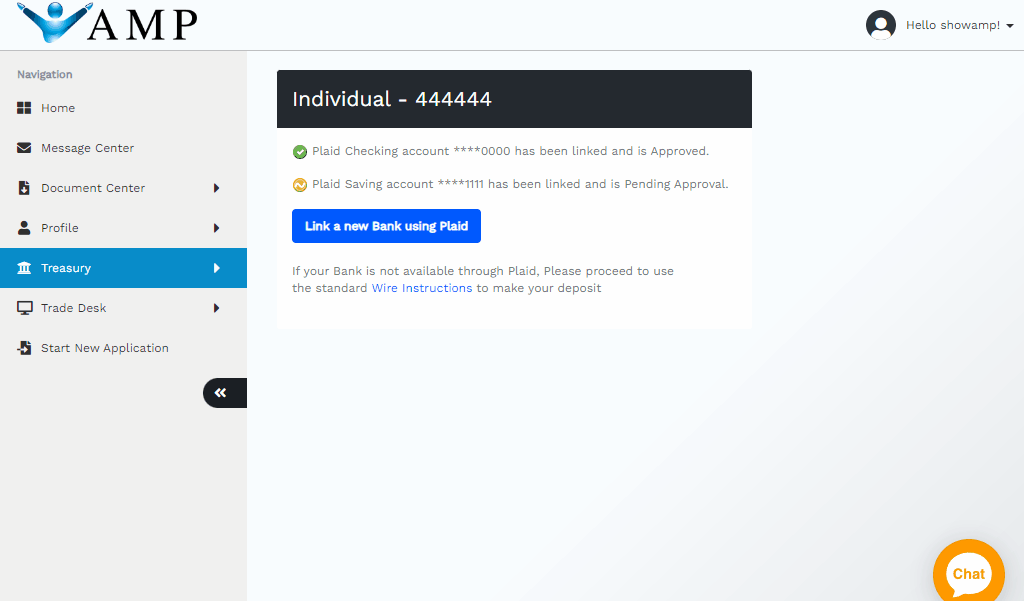The height and width of the screenshot is (601, 1024).
Task: Expand the Treasury submenu arrow
Action: [216, 268]
